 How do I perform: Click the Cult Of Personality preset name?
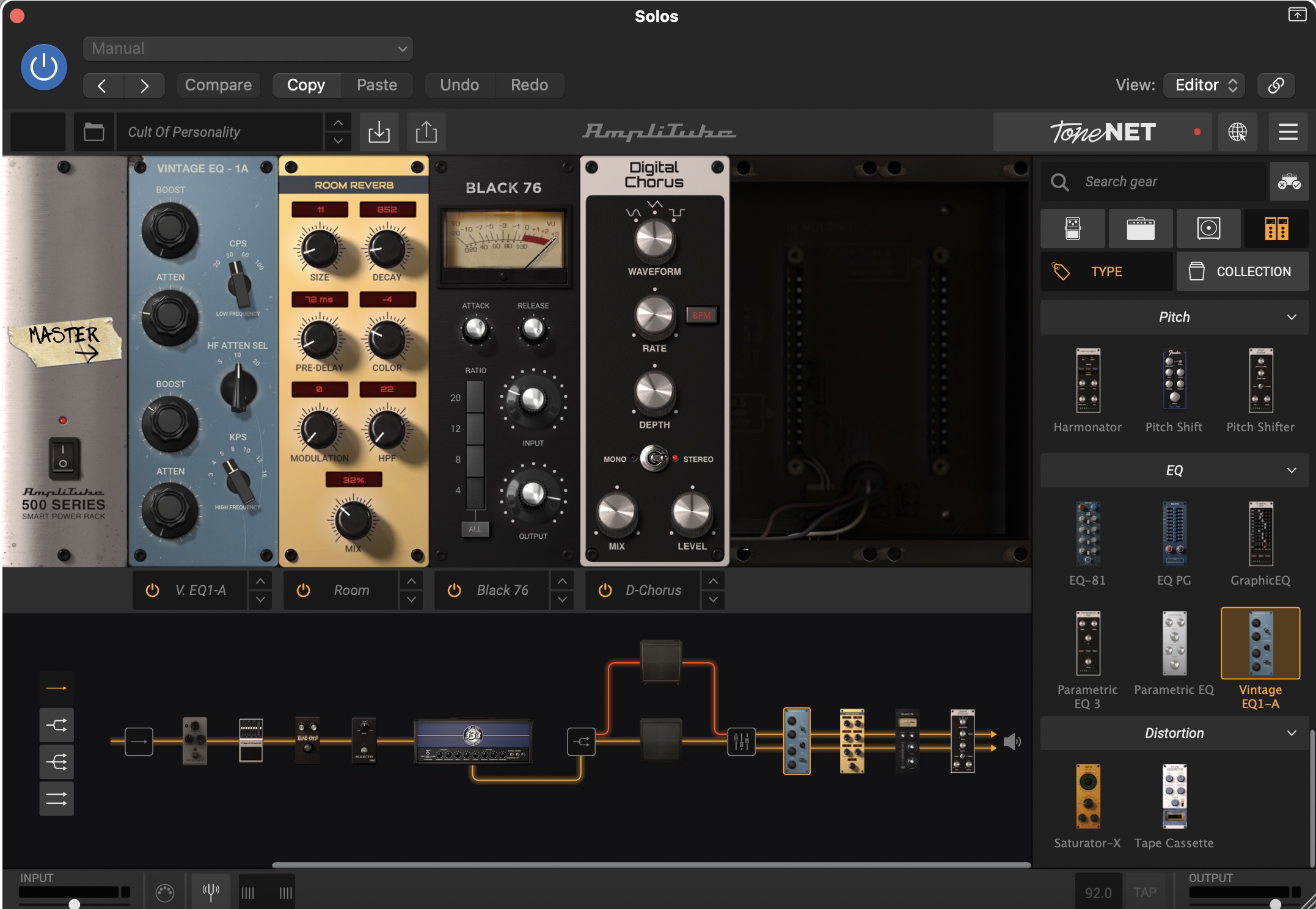pyautogui.click(x=219, y=132)
